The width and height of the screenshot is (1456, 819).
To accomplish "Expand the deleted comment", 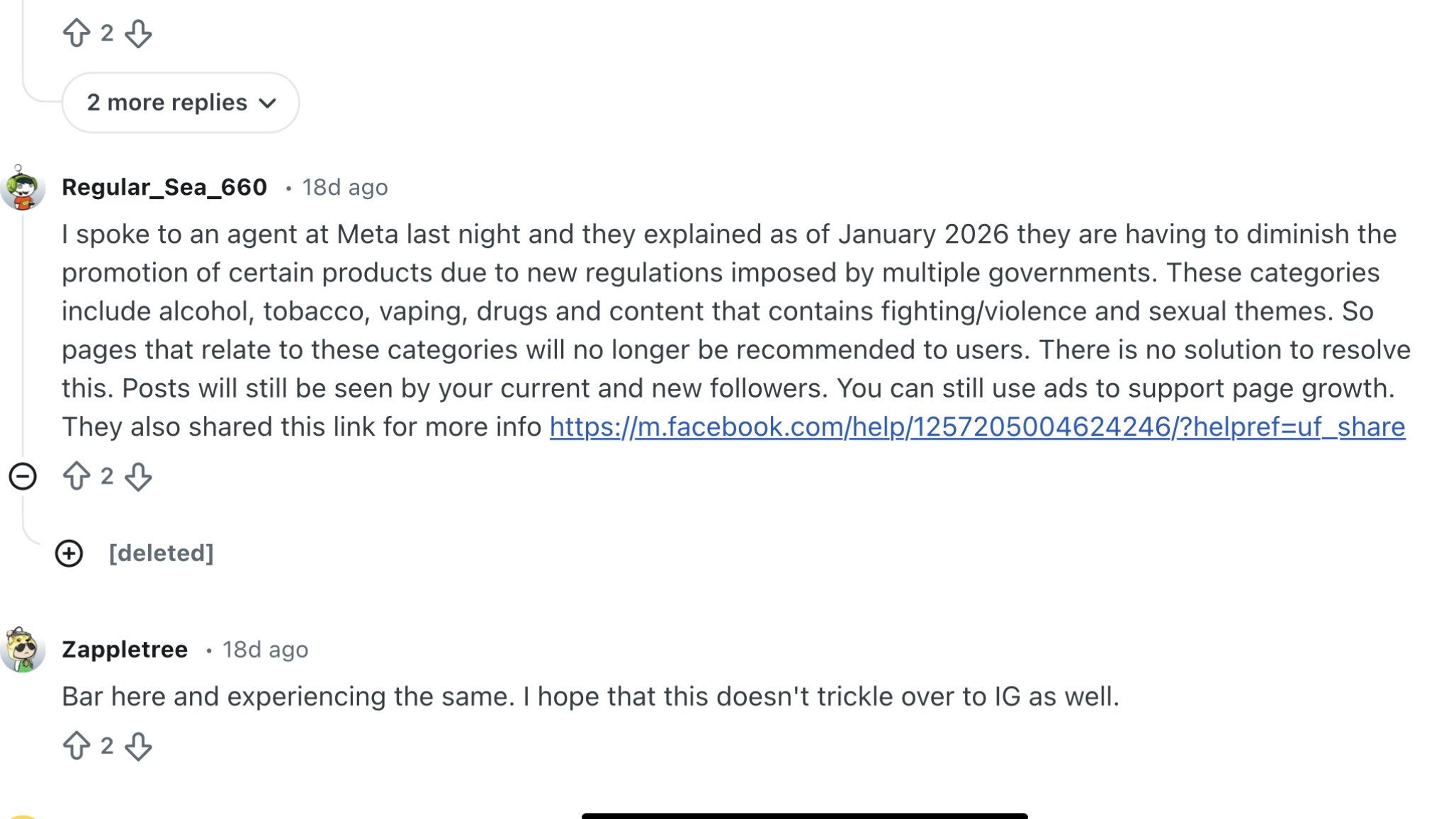I will point(69,553).
